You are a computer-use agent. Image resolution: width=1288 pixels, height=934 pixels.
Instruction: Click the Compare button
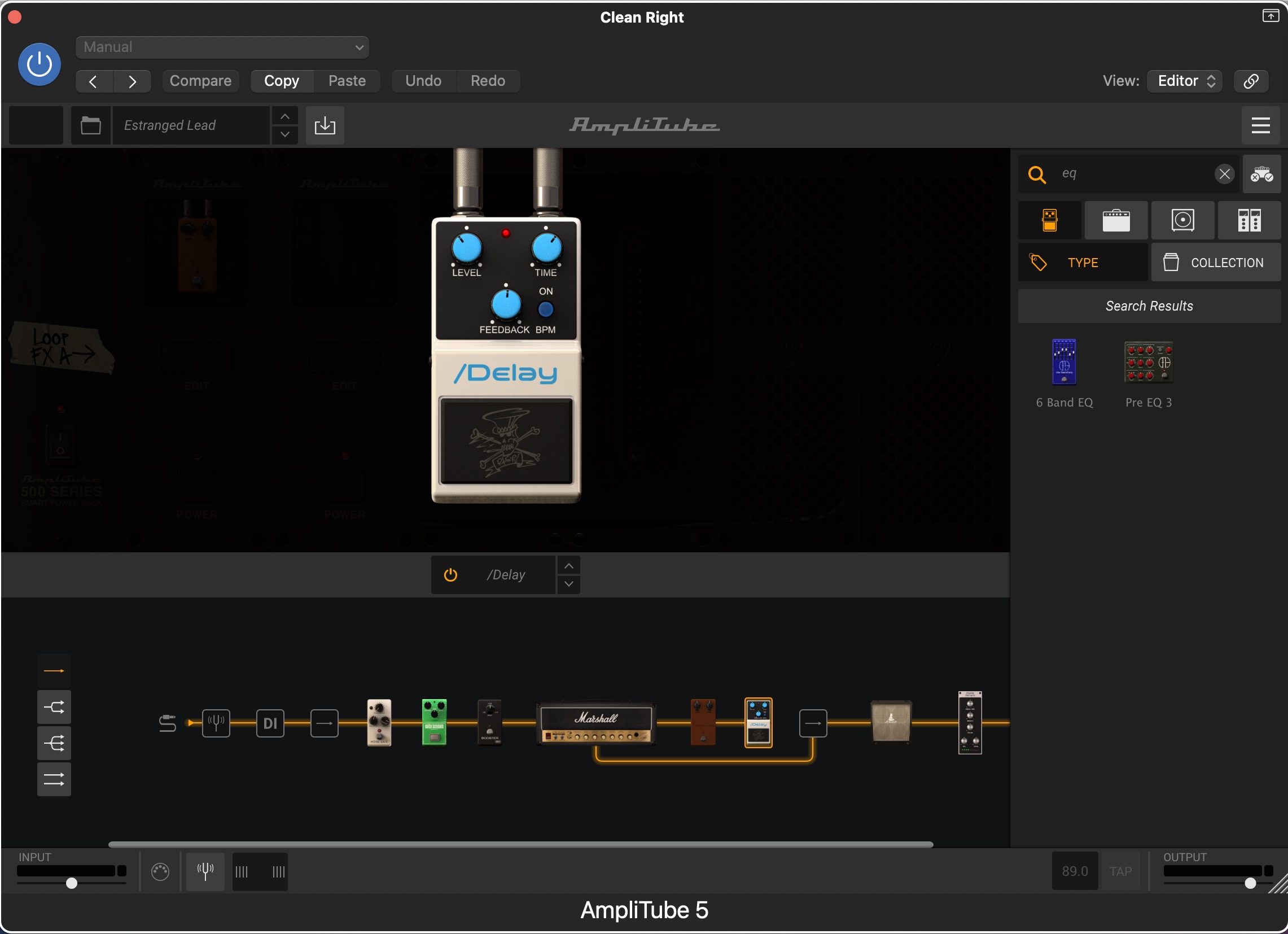200,81
